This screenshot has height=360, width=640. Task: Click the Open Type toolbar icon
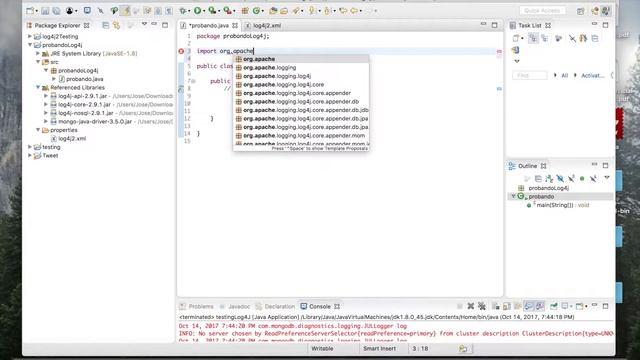[273, 11]
